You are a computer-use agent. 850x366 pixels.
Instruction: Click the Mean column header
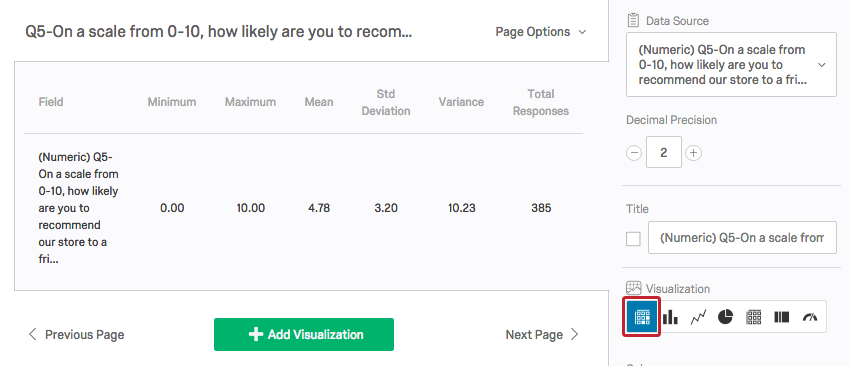319,102
